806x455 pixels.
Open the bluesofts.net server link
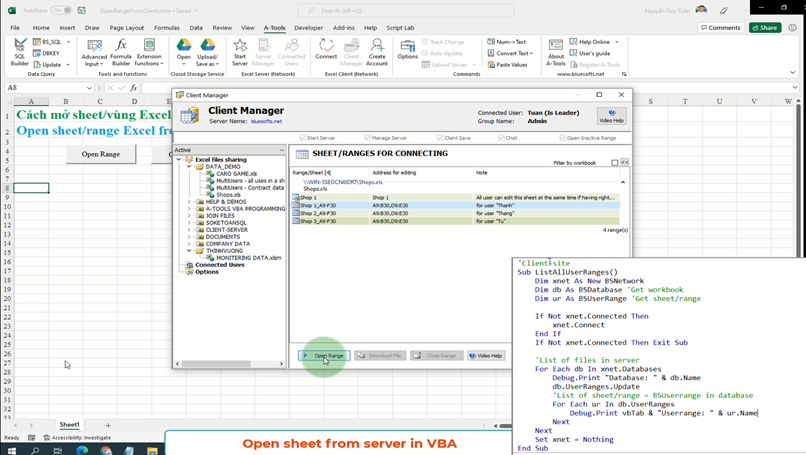[x=266, y=121]
